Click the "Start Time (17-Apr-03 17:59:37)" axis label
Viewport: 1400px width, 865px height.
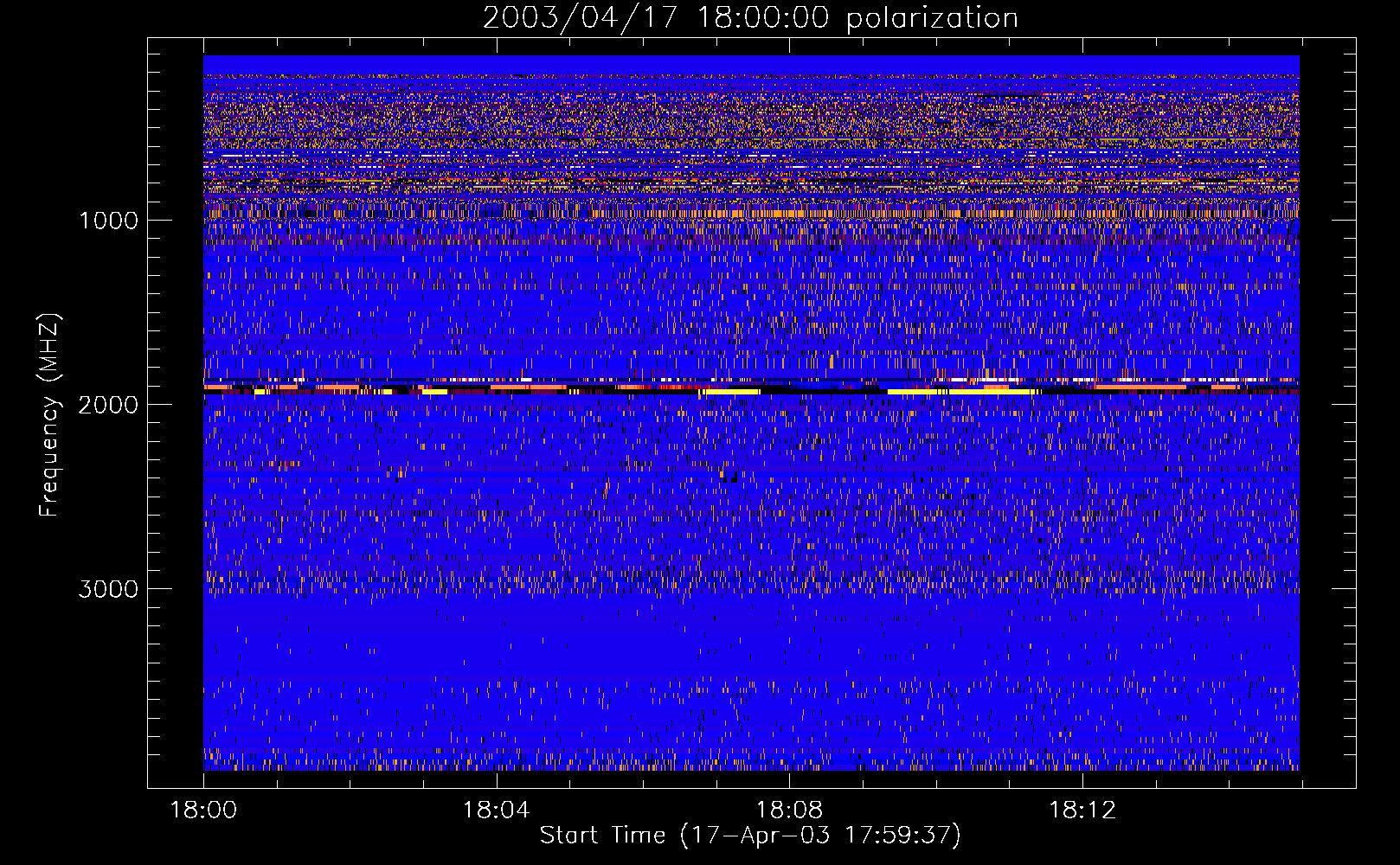click(x=750, y=836)
